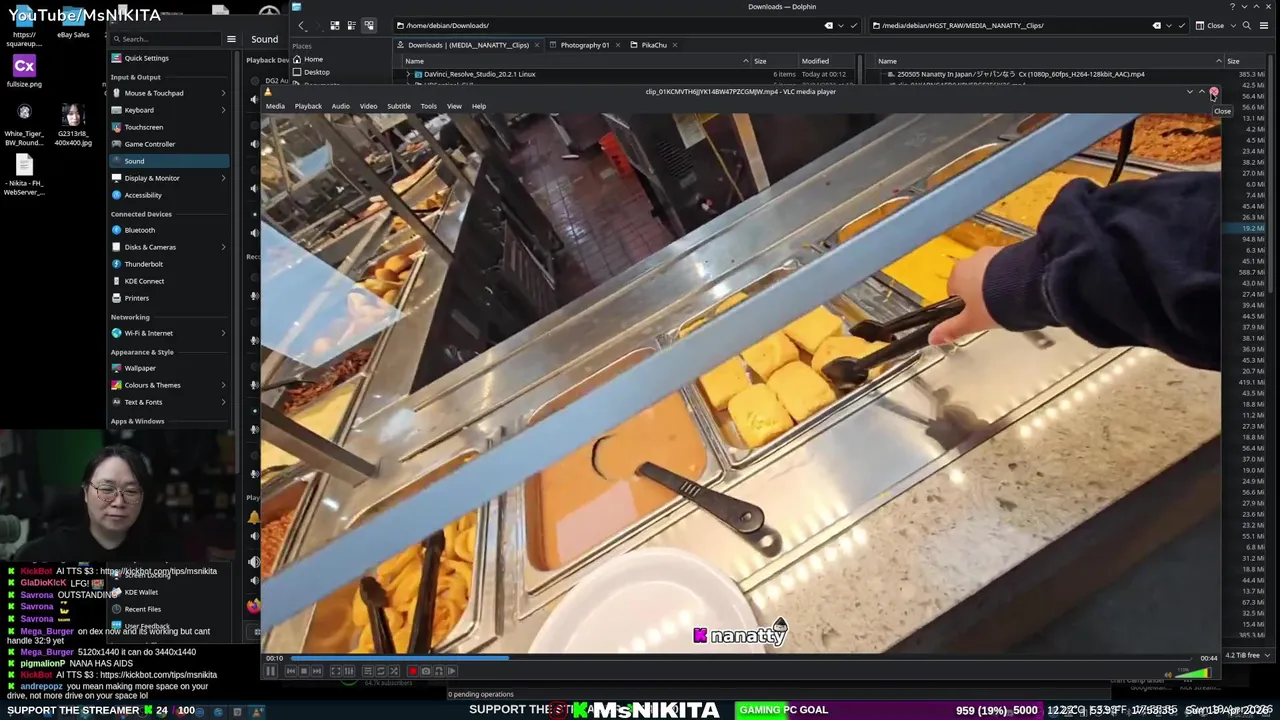Open VLC Tools menu
The height and width of the screenshot is (720, 1280).
point(428,106)
